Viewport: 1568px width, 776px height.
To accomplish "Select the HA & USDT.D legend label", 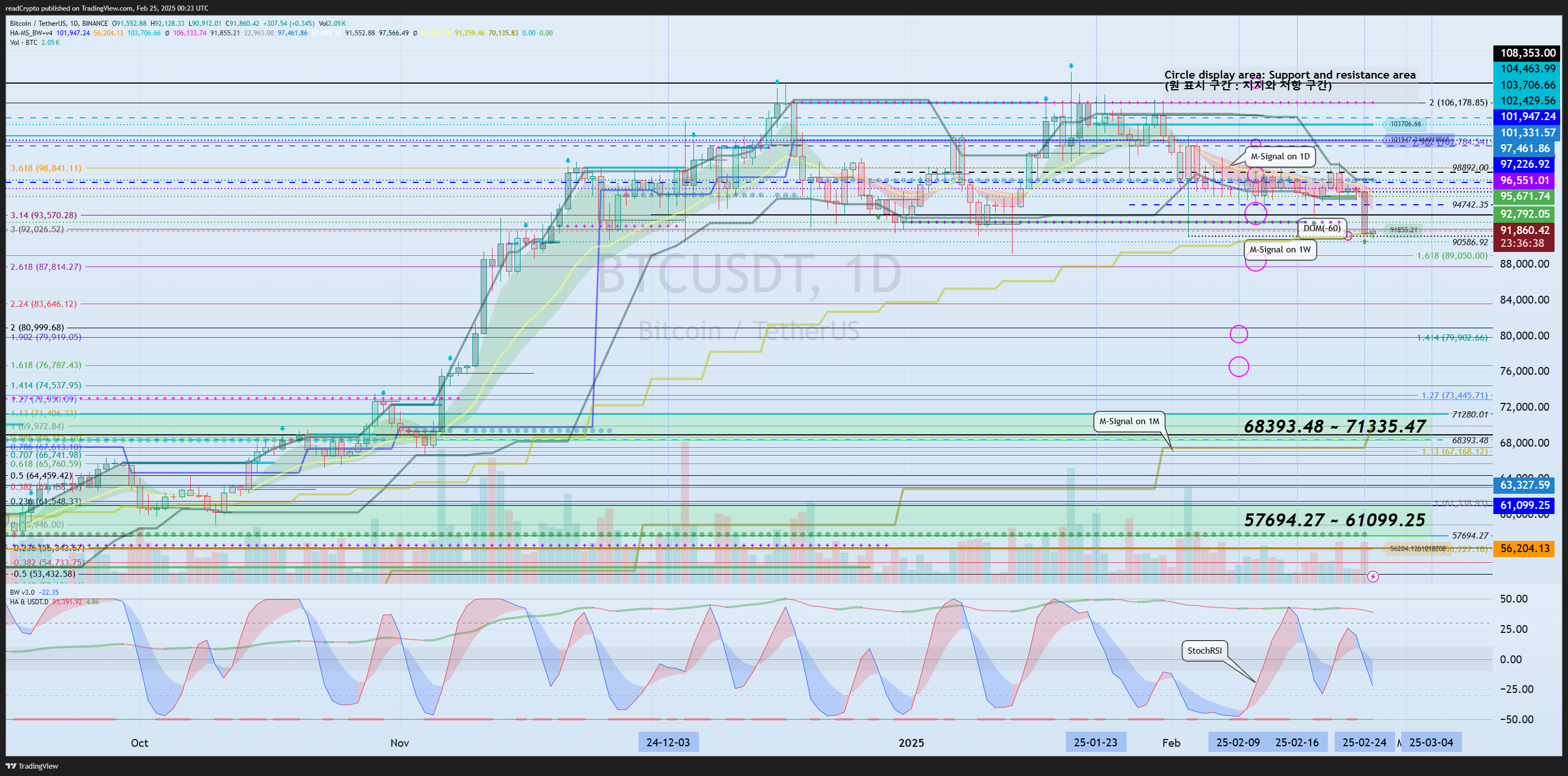I will [x=29, y=602].
